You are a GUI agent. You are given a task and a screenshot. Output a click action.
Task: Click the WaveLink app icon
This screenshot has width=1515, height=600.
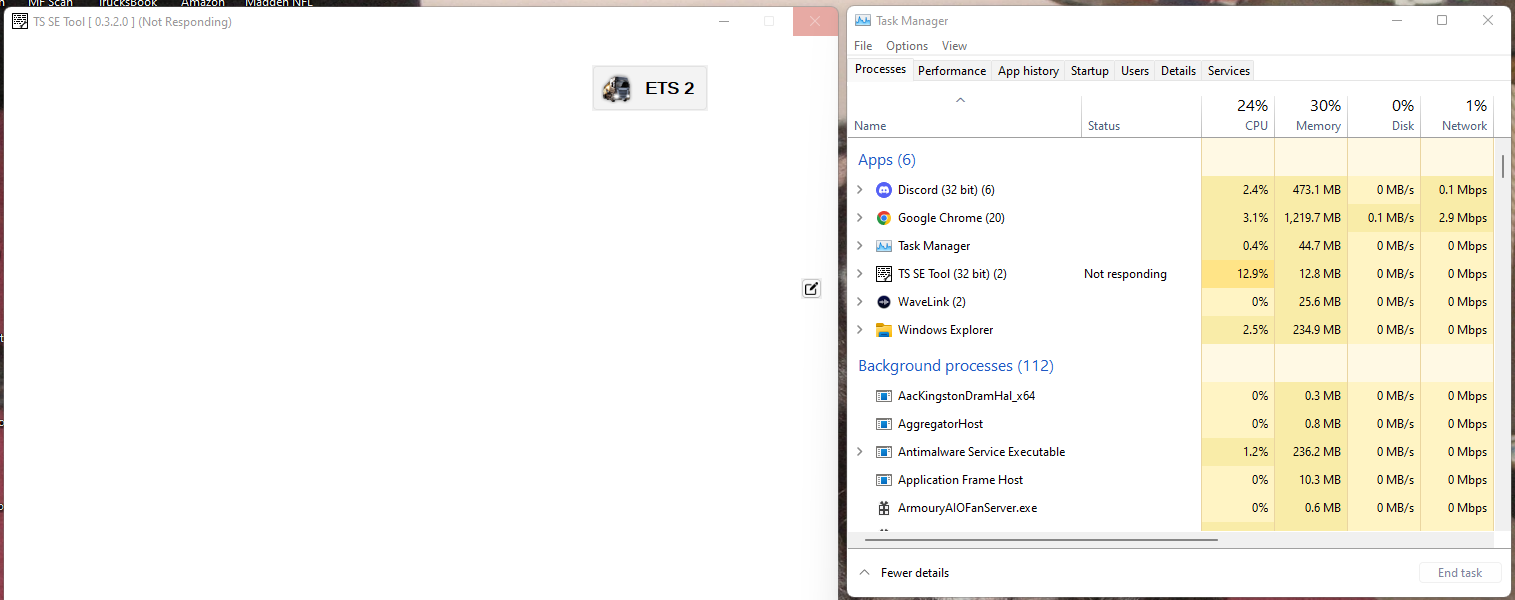(883, 301)
